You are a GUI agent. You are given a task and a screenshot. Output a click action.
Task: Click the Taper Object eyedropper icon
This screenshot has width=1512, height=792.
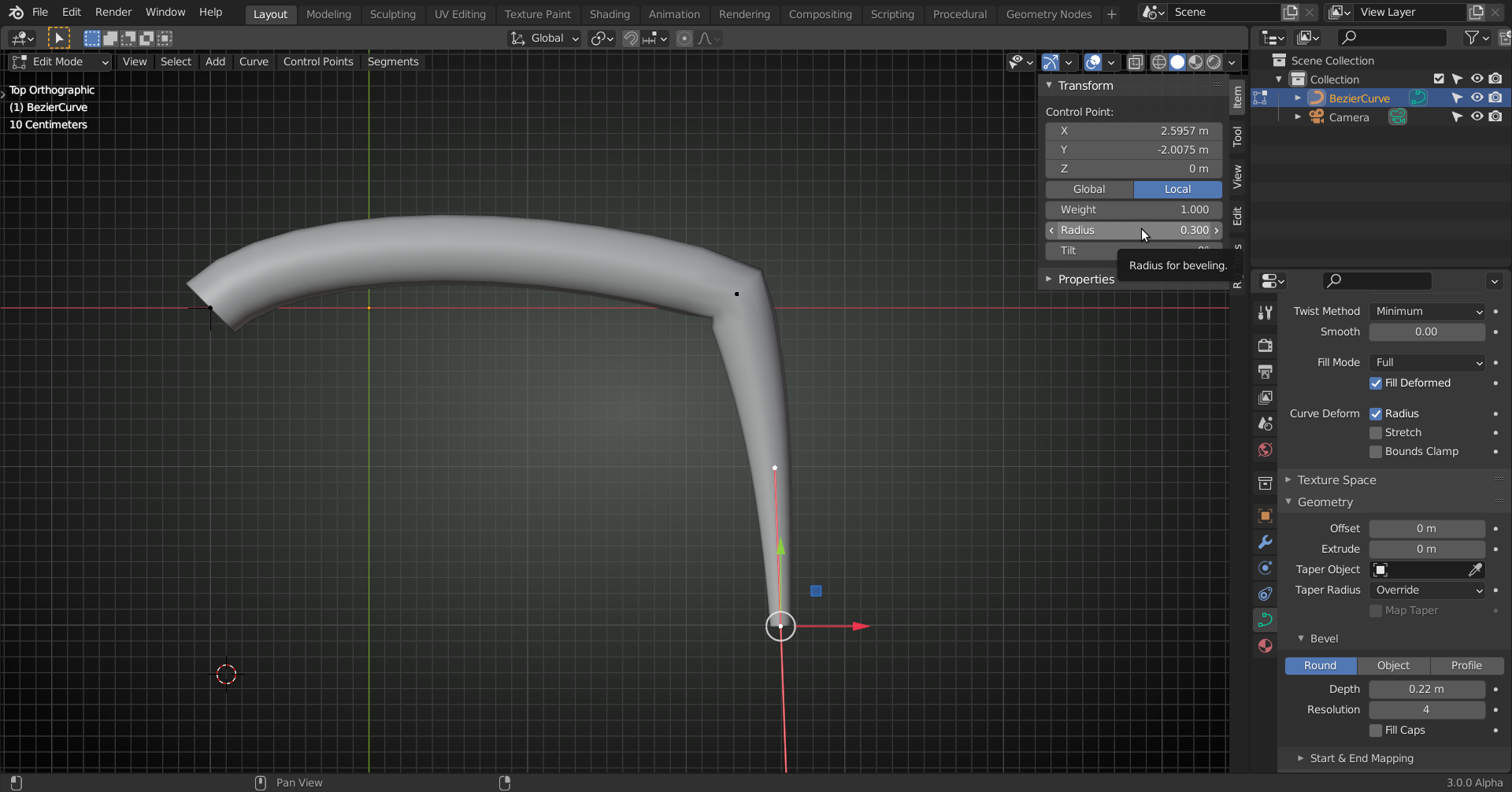click(x=1475, y=569)
